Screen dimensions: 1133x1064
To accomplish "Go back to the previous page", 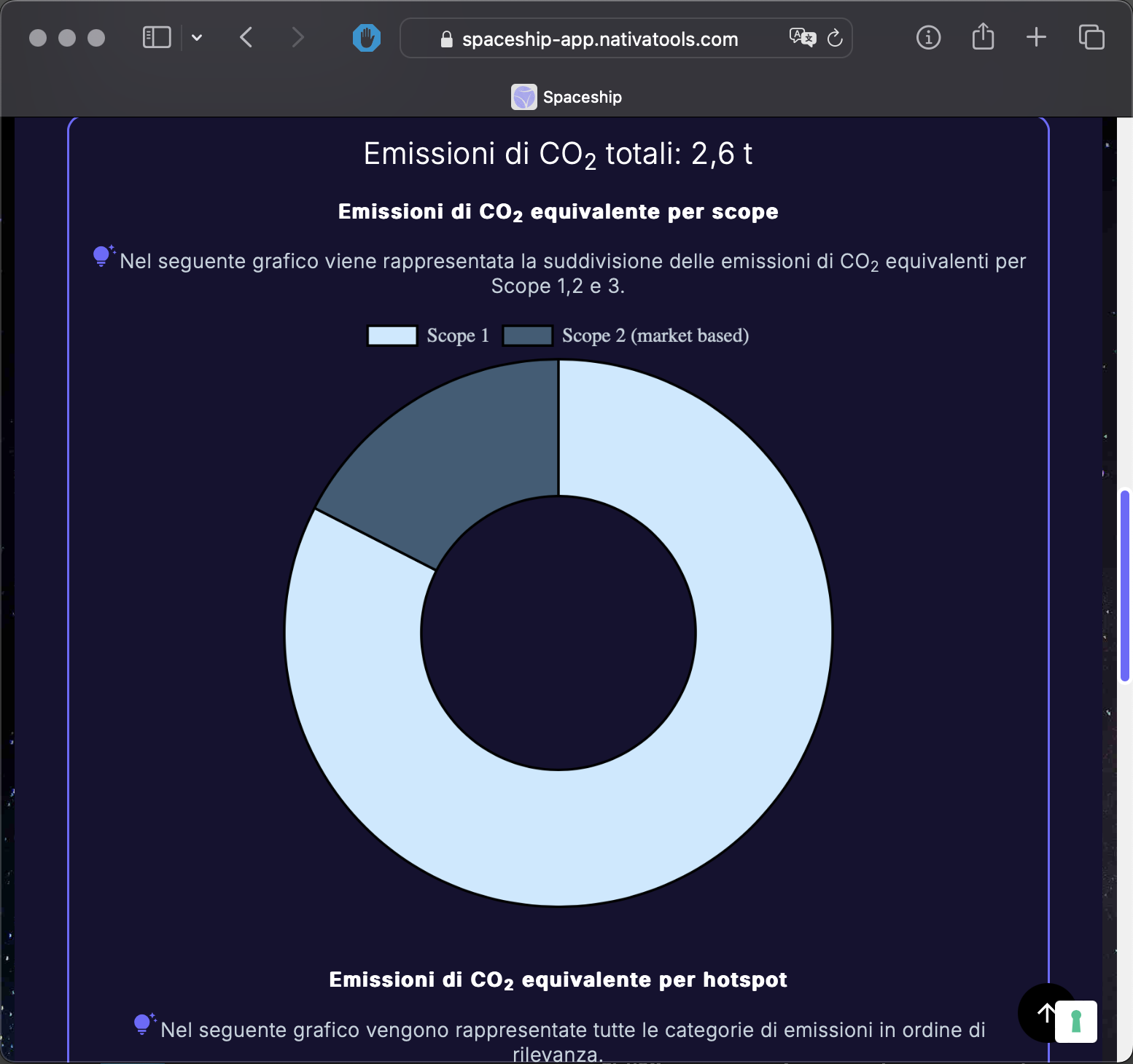I will pos(246,37).
